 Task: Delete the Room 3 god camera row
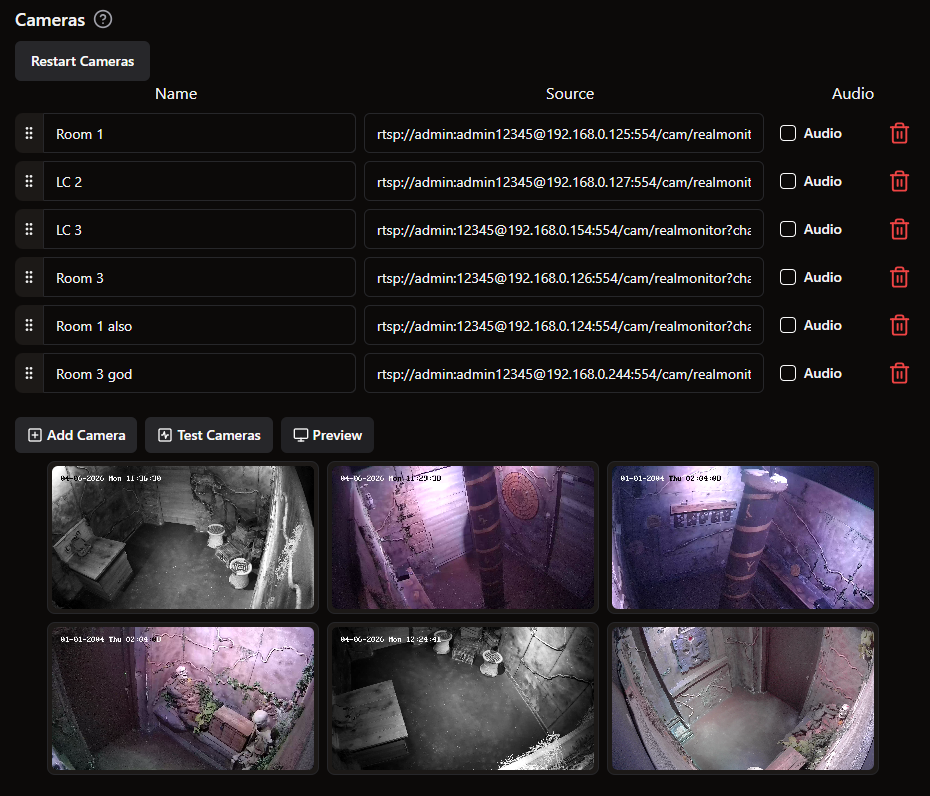(x=899, y=373)
